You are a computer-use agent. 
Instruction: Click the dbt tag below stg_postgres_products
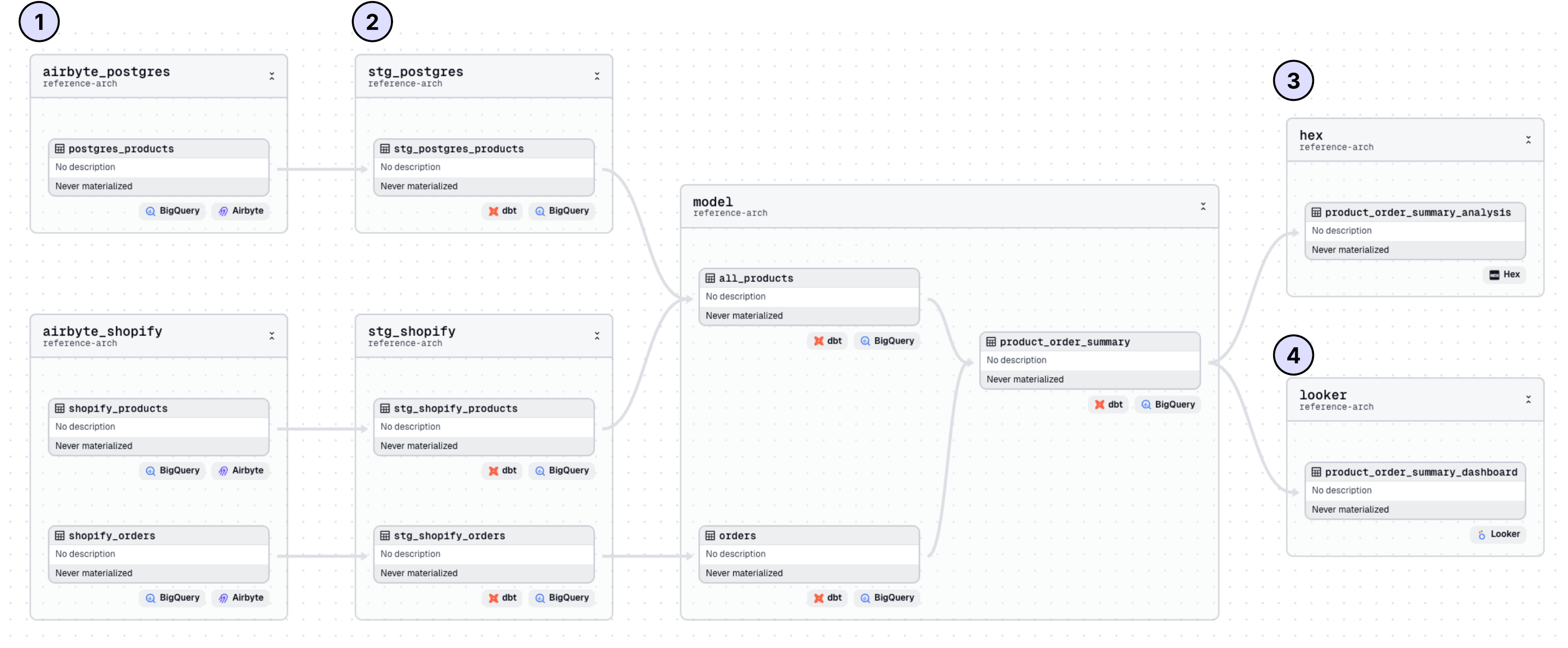[x=502, y=211]
